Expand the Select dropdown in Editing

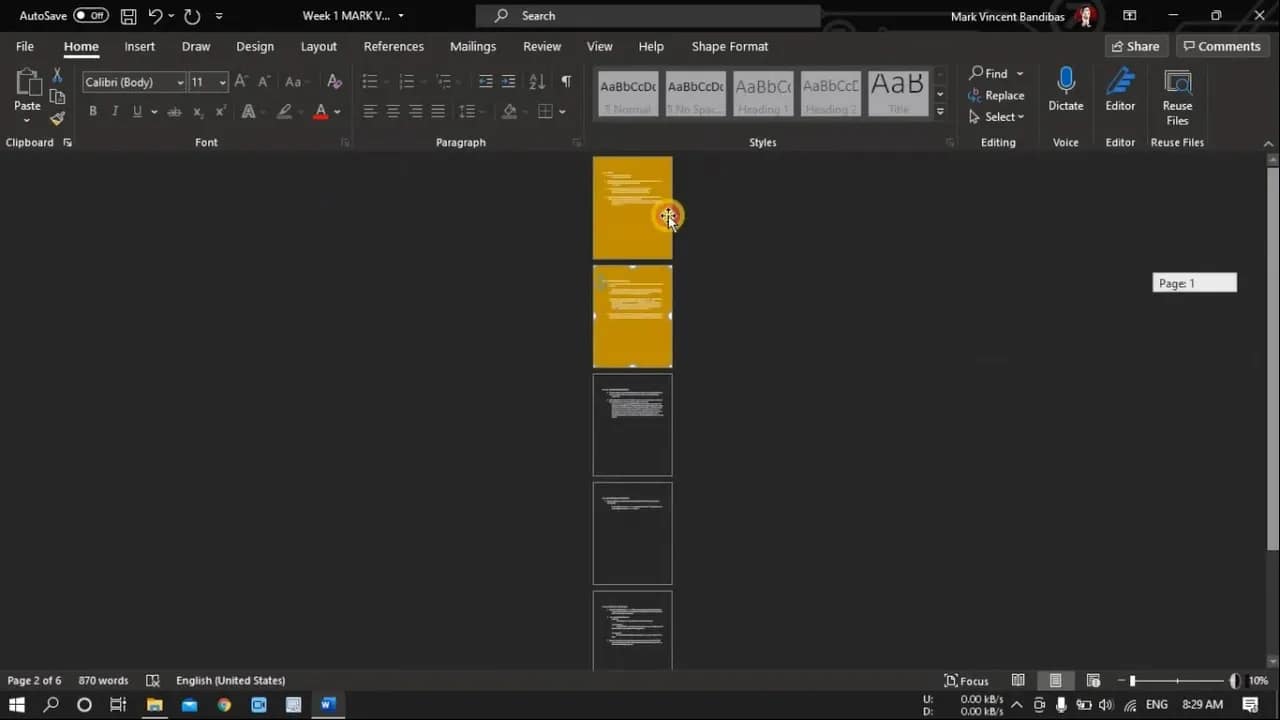pyautogui.click(x=997, y=117)
